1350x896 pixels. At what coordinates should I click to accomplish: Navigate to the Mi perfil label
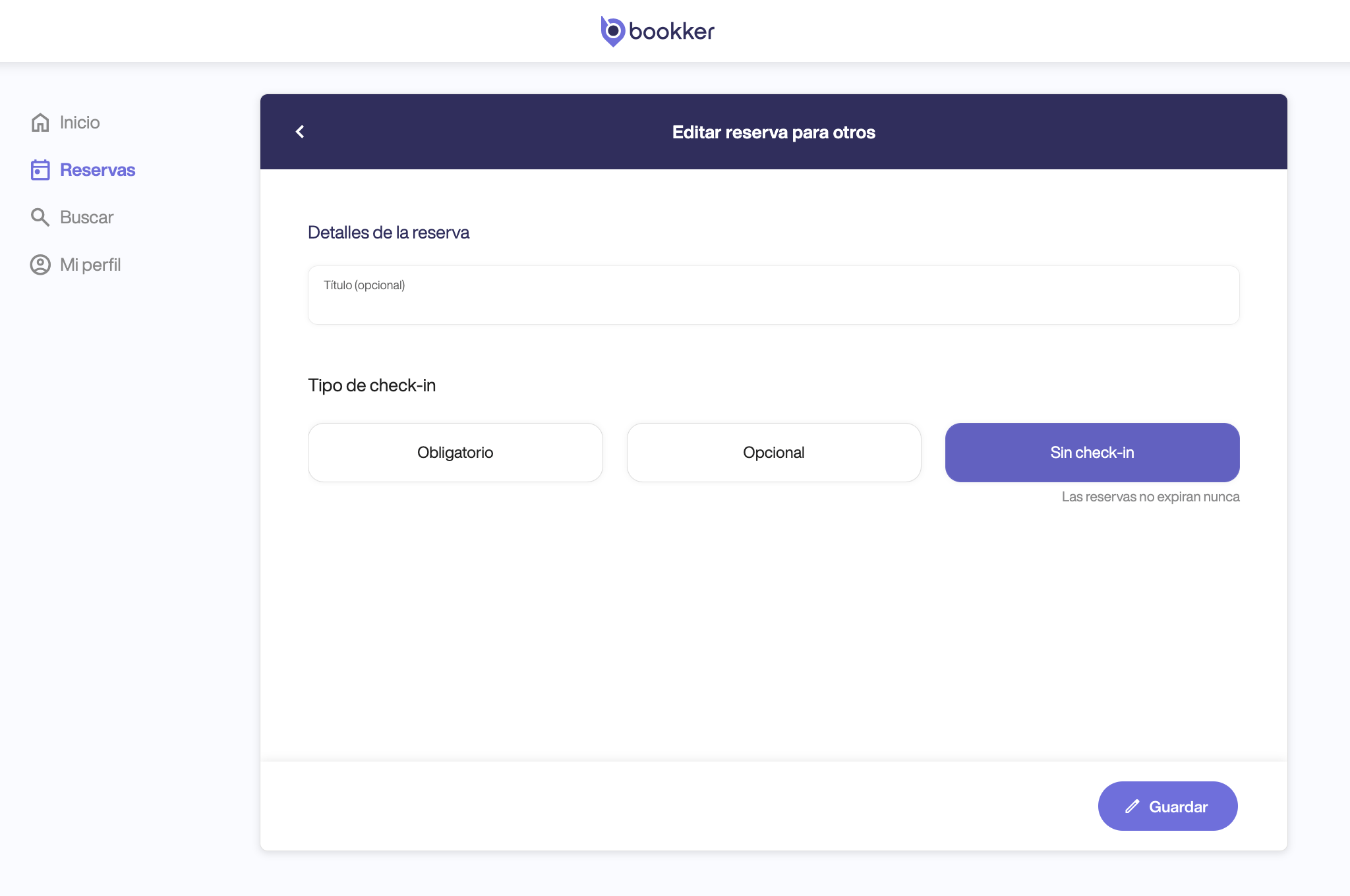(x=90, y=265)
